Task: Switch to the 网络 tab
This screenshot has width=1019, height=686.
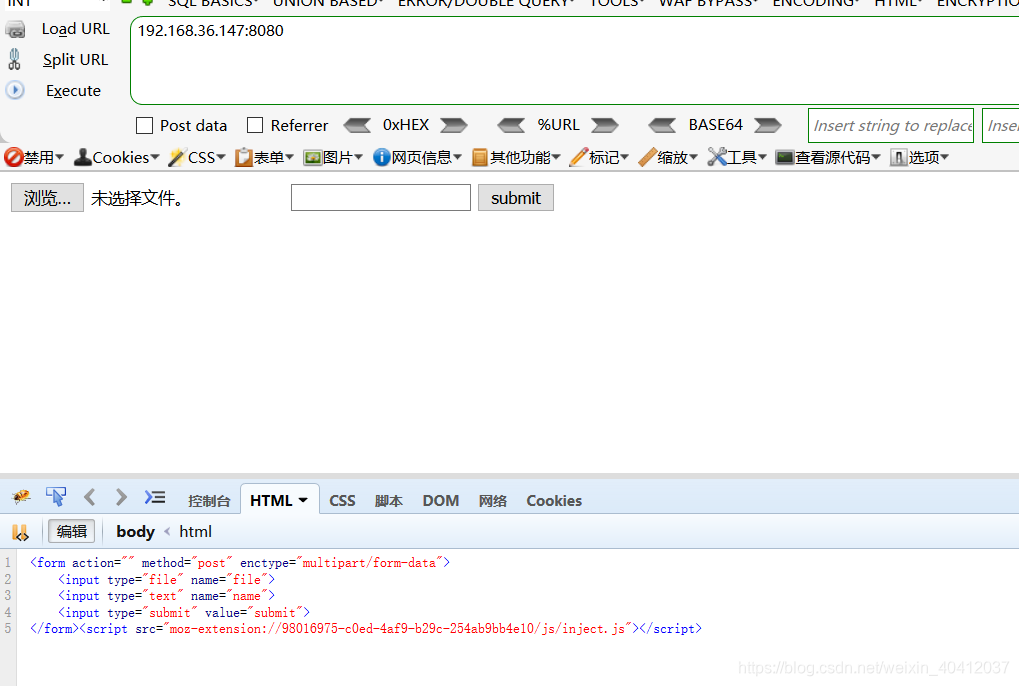Action: point(493,501)
